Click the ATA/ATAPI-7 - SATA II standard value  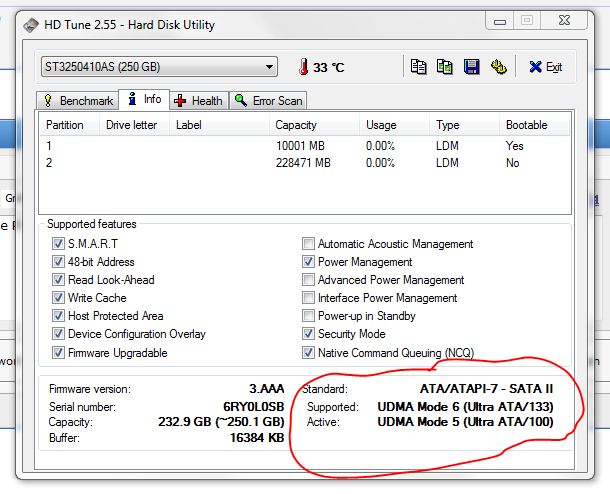486,389
